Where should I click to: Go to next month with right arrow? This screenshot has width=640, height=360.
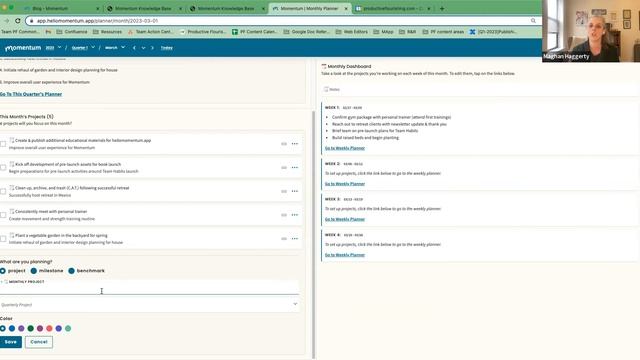point(152,48)
